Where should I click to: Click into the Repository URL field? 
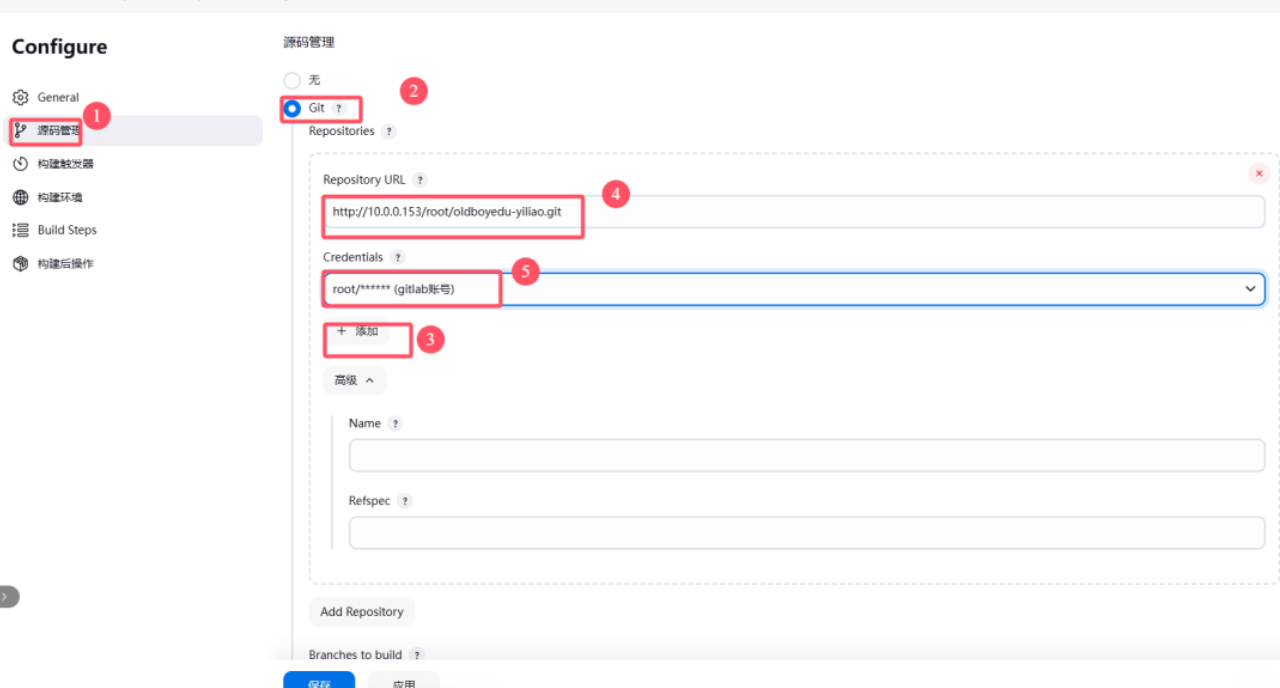click(x=900, y=212)
